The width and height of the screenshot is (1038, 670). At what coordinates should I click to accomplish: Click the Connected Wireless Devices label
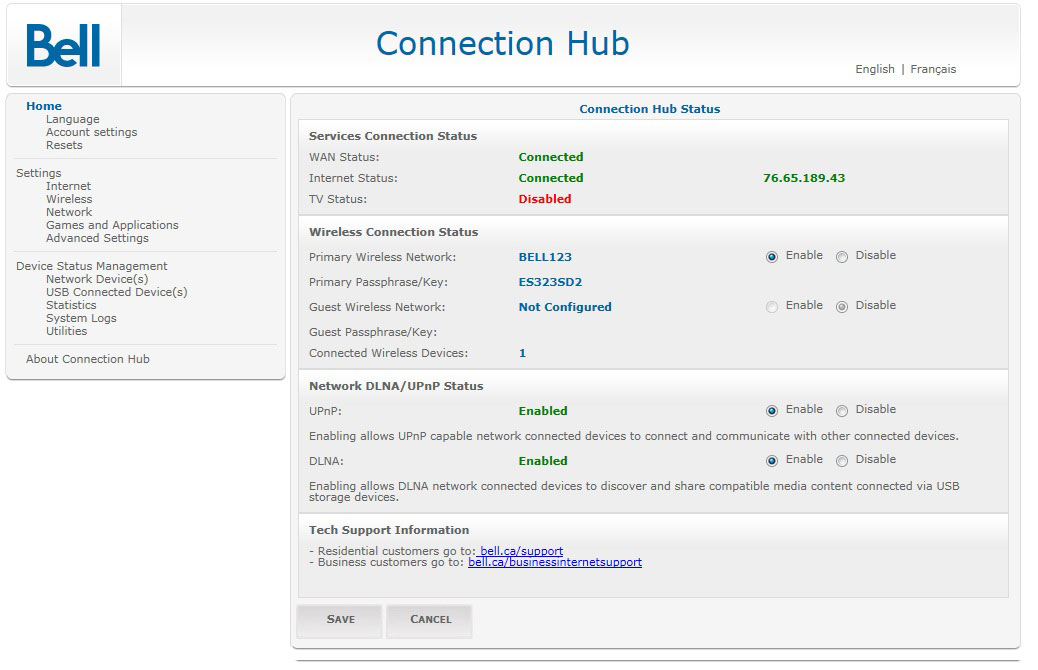point(388,353)
